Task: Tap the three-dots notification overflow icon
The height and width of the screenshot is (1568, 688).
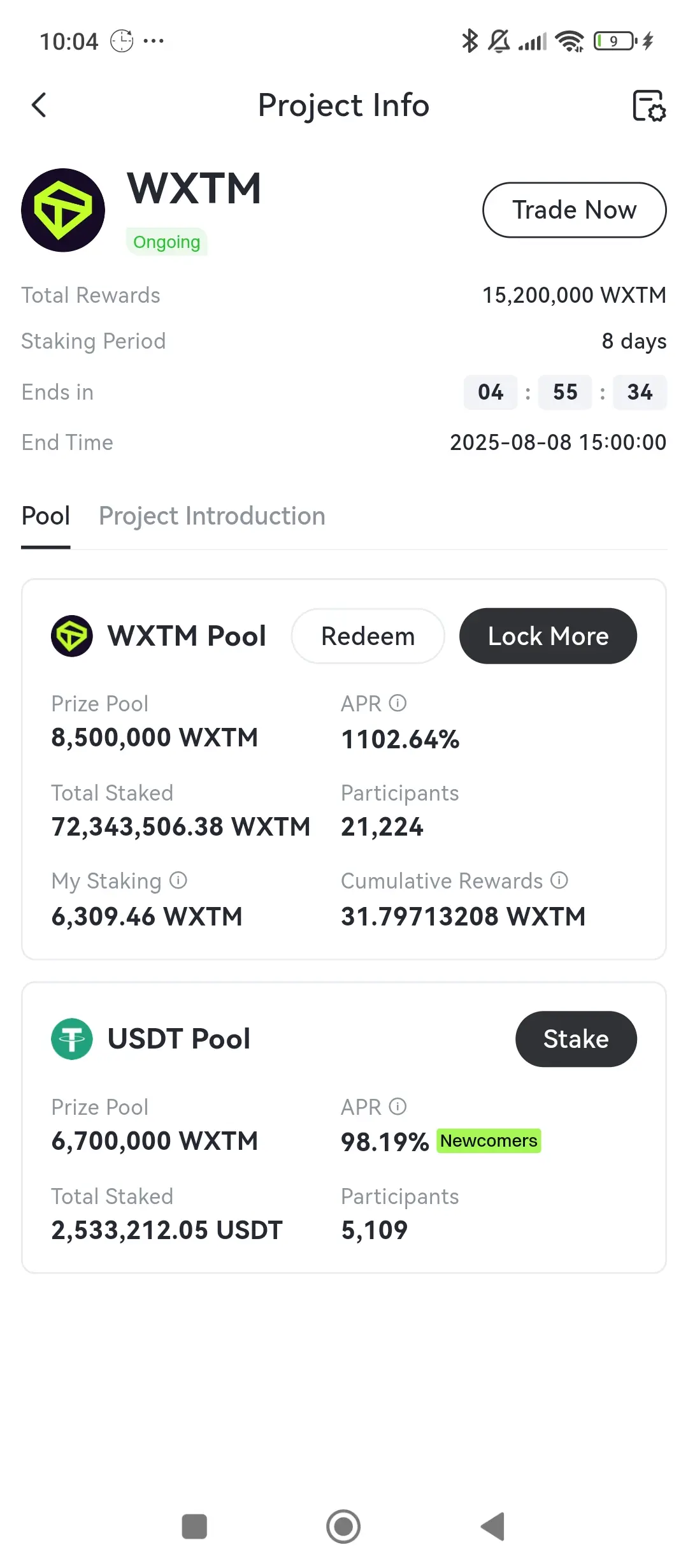Action: (x=154, y=41)
